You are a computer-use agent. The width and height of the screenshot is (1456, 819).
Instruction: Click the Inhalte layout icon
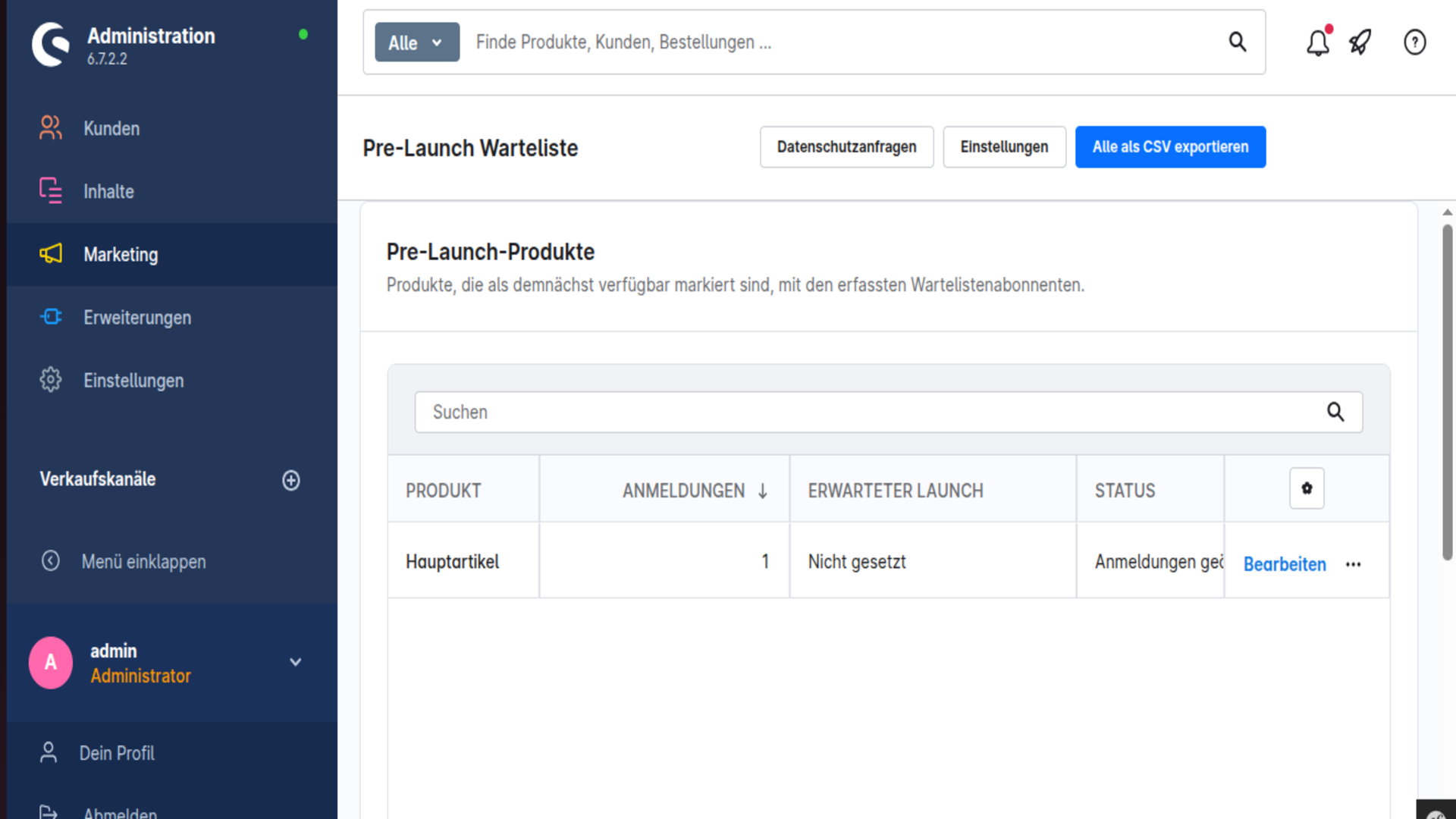[51, 190]
